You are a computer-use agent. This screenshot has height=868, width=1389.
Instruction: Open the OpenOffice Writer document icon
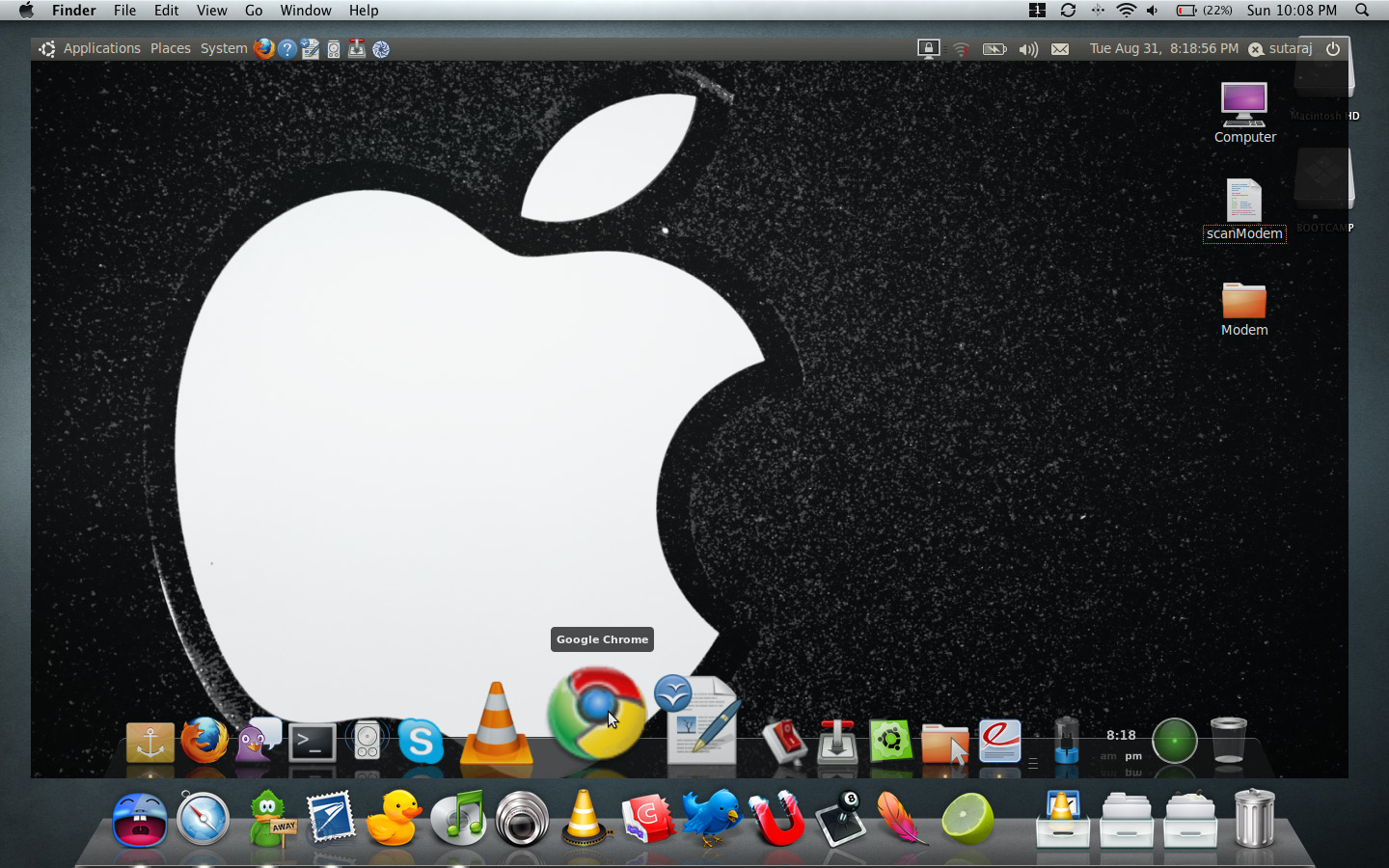click(x=697, y=719)
